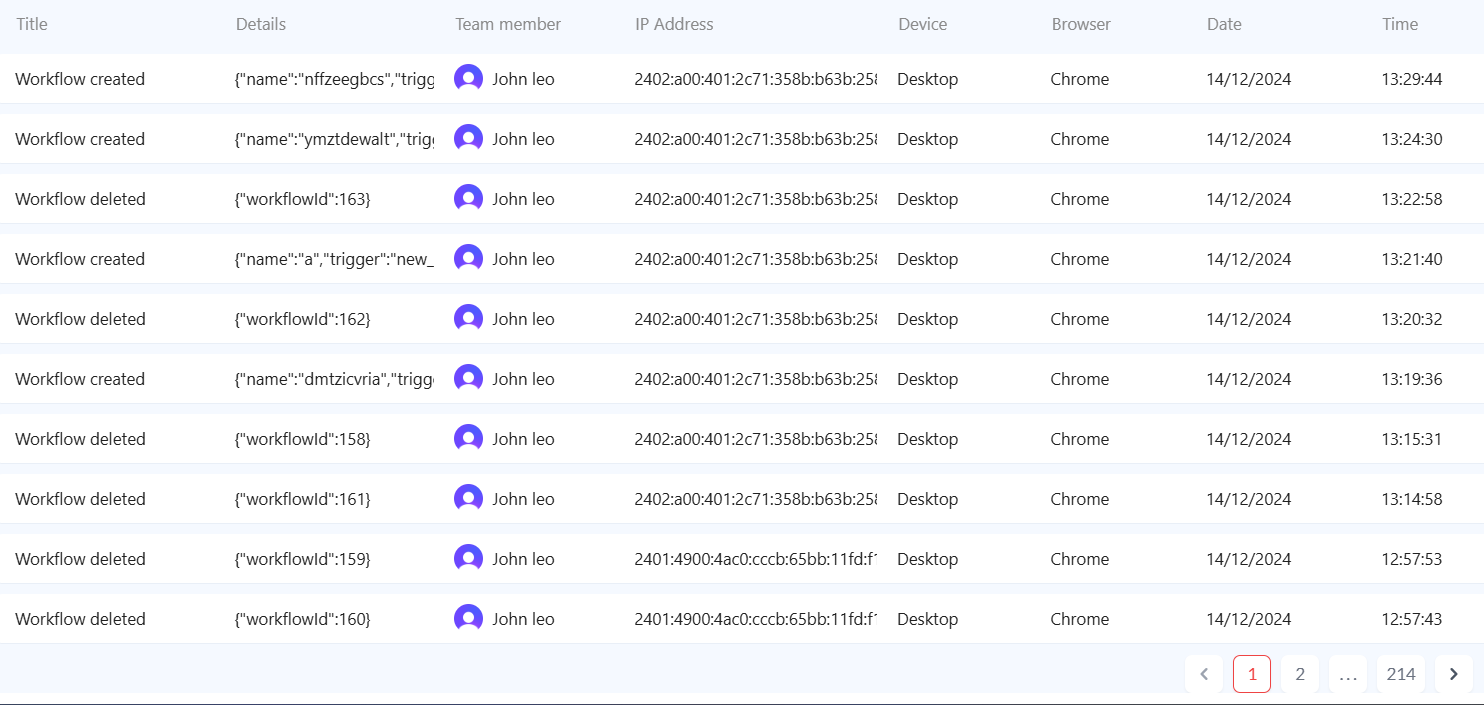Viewport: 1484px width, 705px height.
Task: Click time value 13:21:40
Action: [x=1412, y=259]
